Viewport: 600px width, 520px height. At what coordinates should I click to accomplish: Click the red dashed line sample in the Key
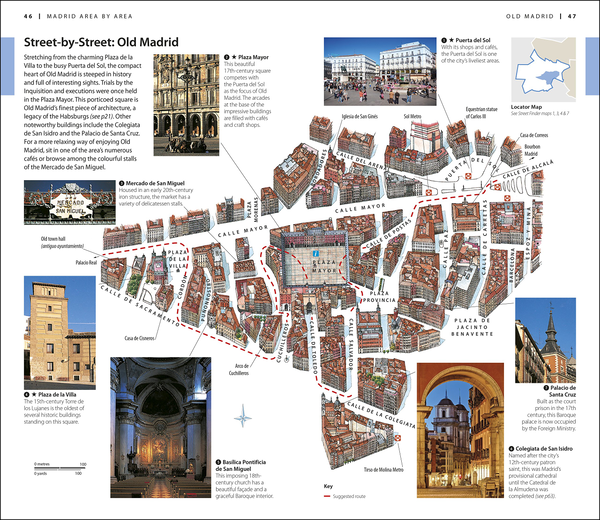pos(327,496)
